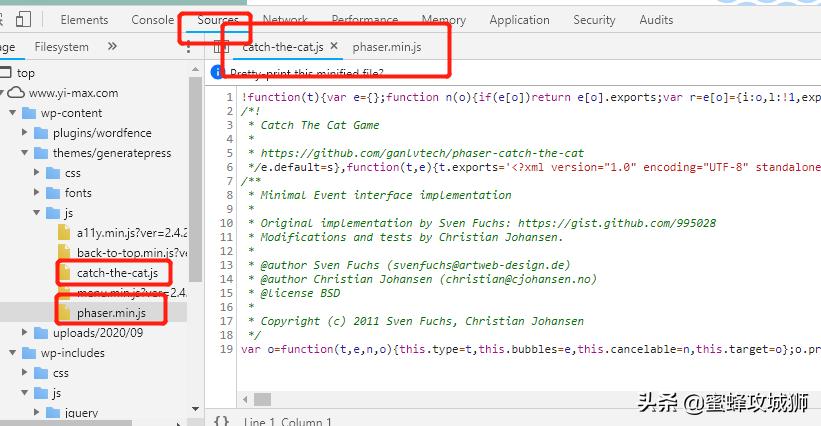Collapse the wp-content folder
The image size is (821, 426).
pyautogui.click(x=13, y=113)
